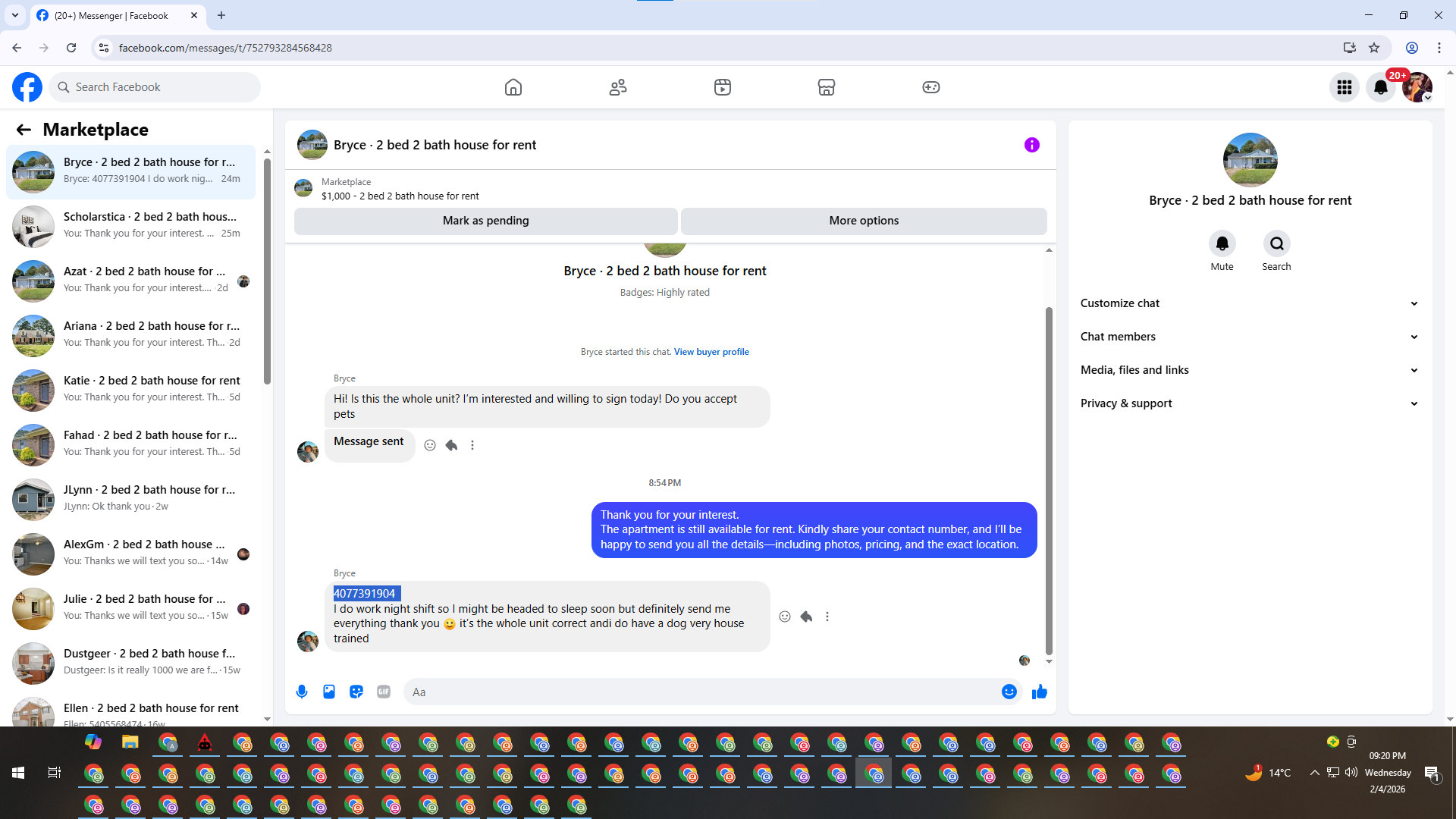Image resolution: width=1456 pixels, height=819 pixels.
Task: Open the View buyer profile link
Action: coord(711,352)
